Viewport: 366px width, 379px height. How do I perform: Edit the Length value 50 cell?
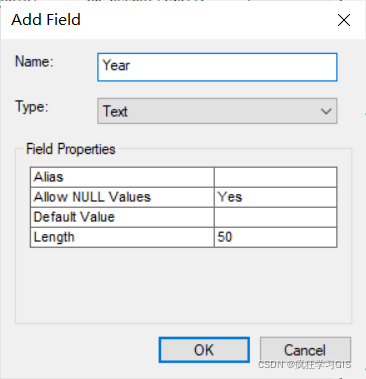[x=275, y=237]
